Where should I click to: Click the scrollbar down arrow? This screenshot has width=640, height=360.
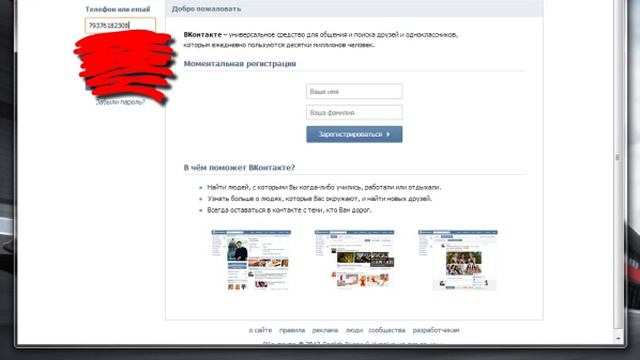[x=618, y=338]
